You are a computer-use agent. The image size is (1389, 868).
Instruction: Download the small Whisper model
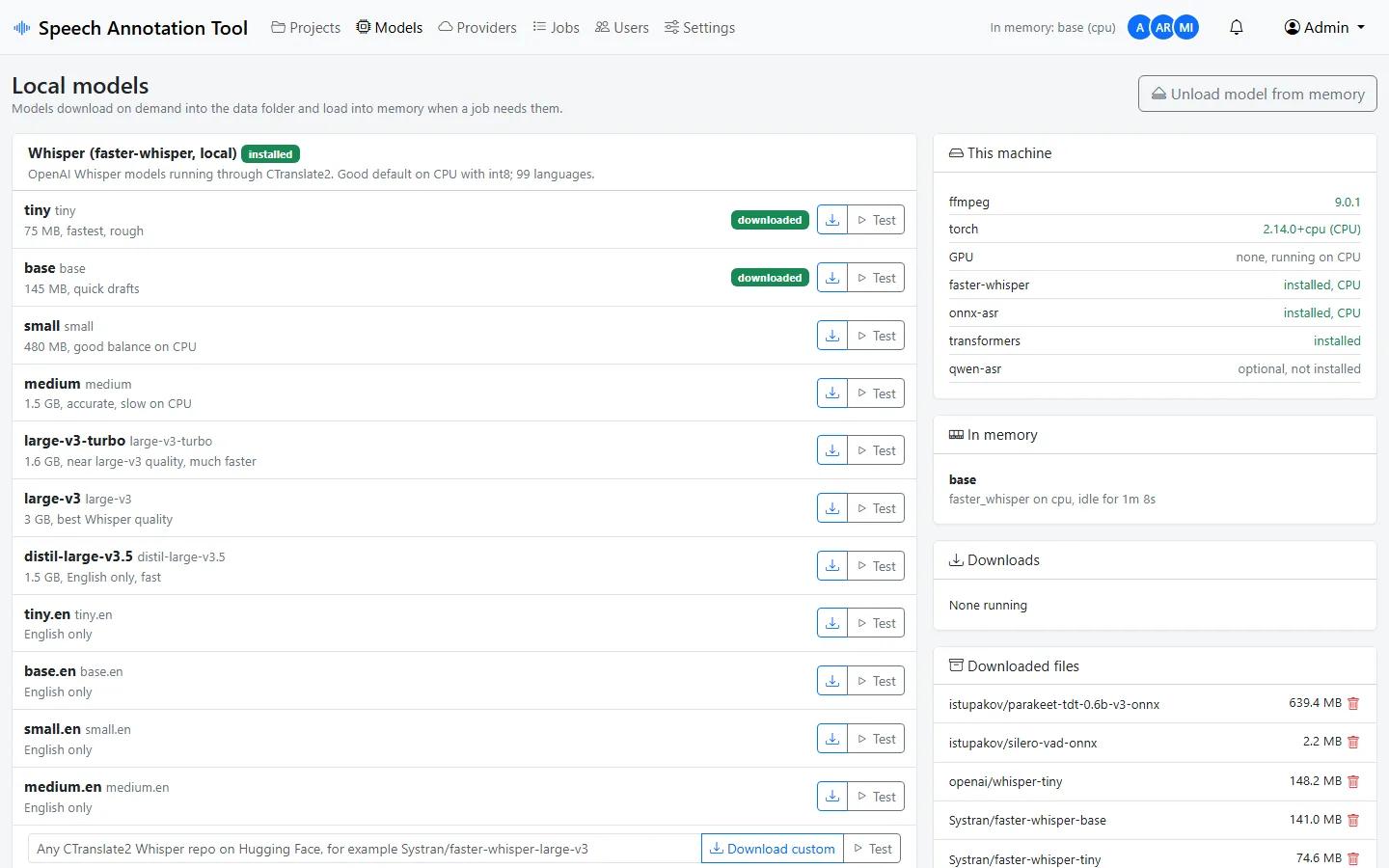[x=832, y=336]
